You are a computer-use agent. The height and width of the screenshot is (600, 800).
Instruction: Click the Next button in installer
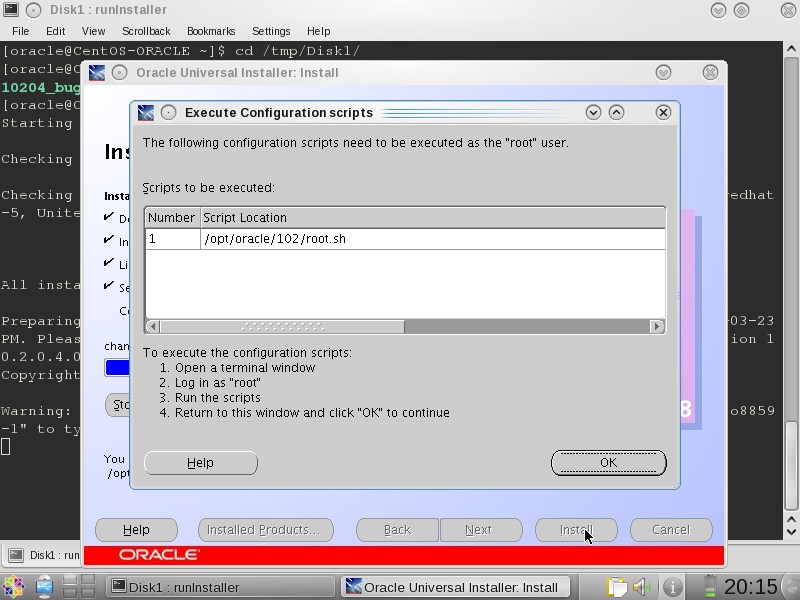(x=481, y=530)
